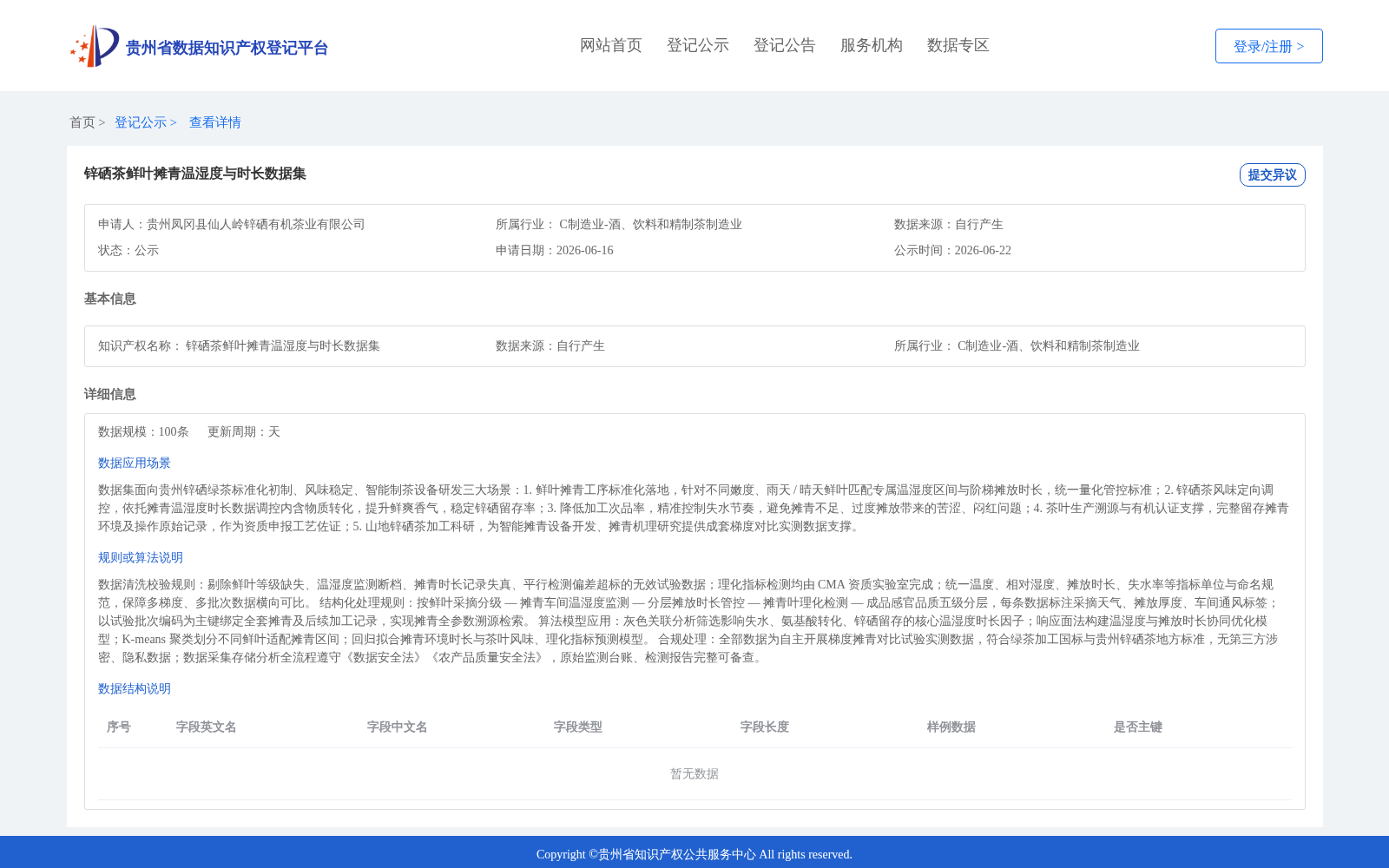Click the 登录/注册 button

(1269, 46)
